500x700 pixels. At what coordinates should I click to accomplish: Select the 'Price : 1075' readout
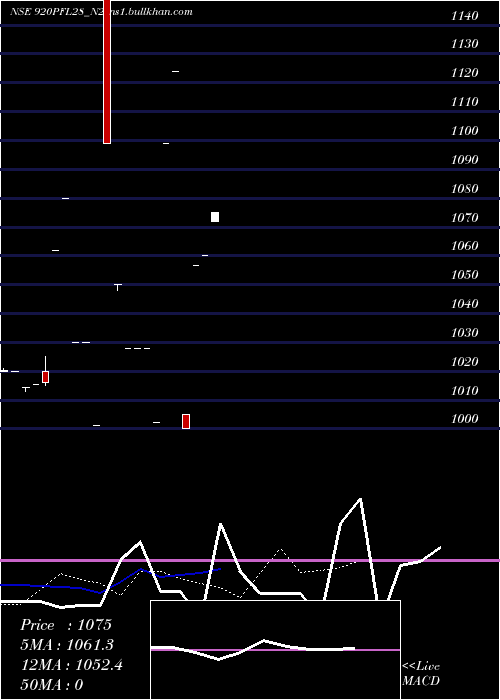66,625
